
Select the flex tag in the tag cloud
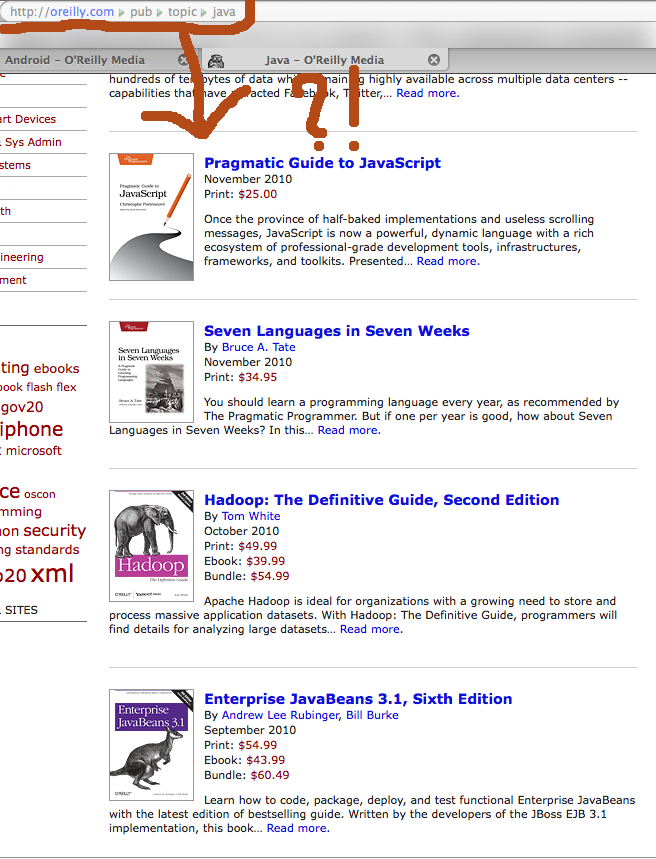66,387
